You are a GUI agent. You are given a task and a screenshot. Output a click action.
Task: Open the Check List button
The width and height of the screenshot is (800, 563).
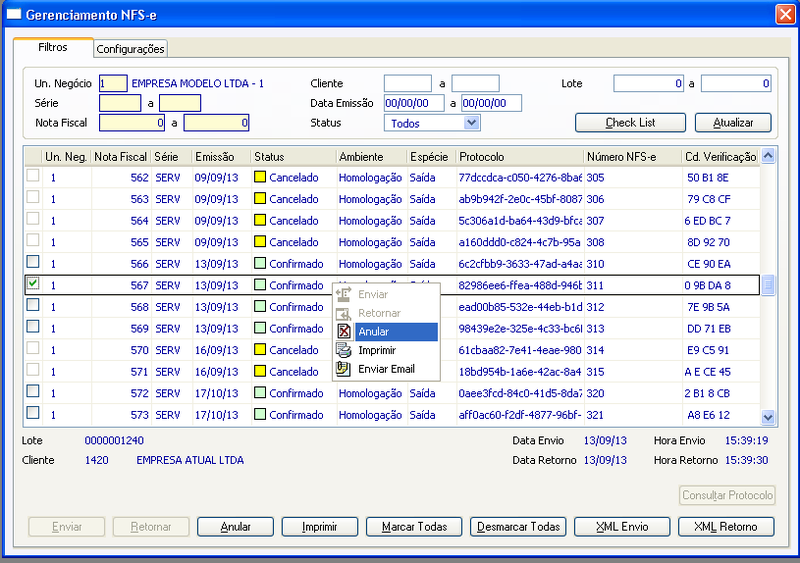630,123
